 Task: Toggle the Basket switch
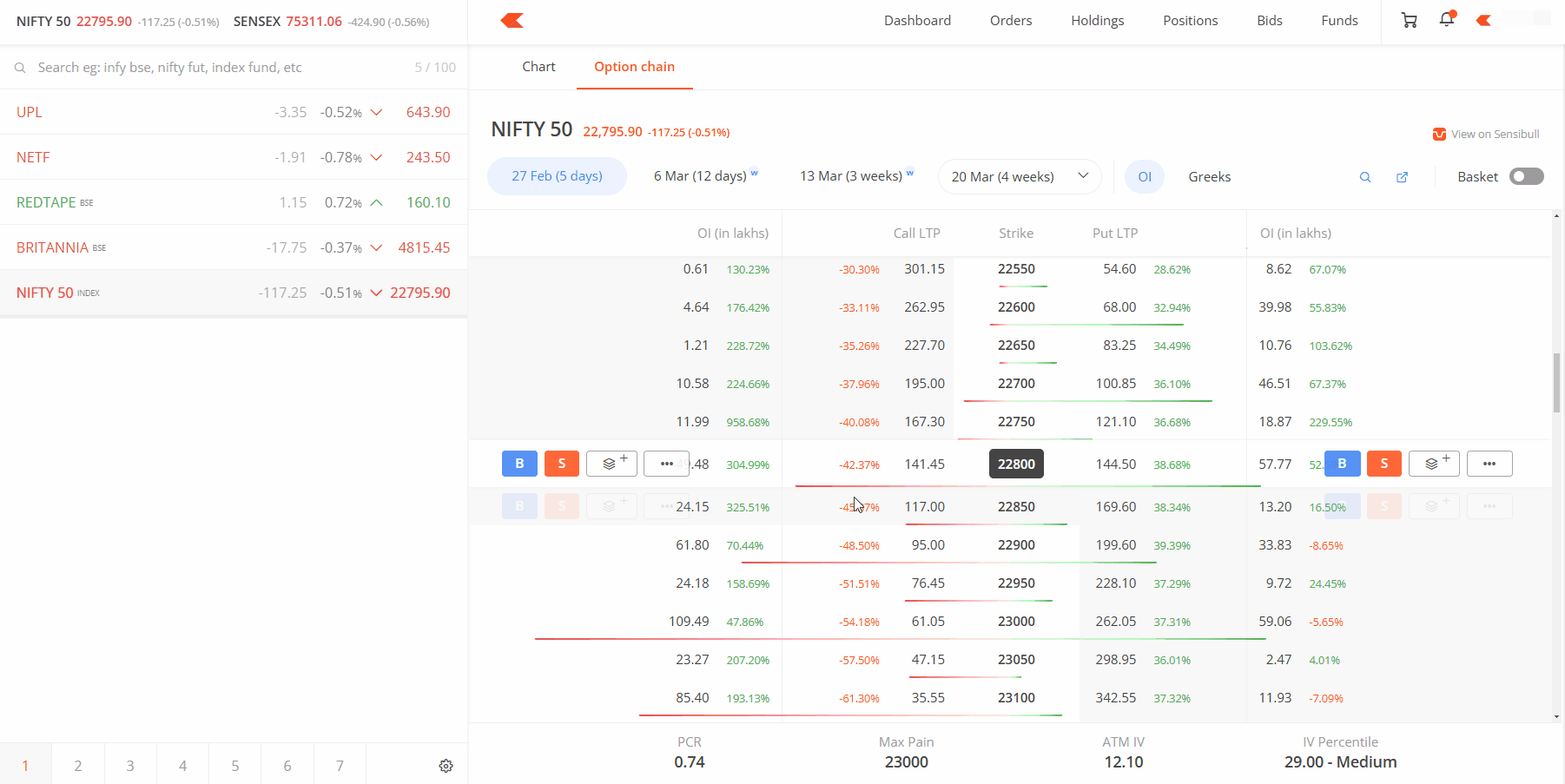pos(1527,176)
